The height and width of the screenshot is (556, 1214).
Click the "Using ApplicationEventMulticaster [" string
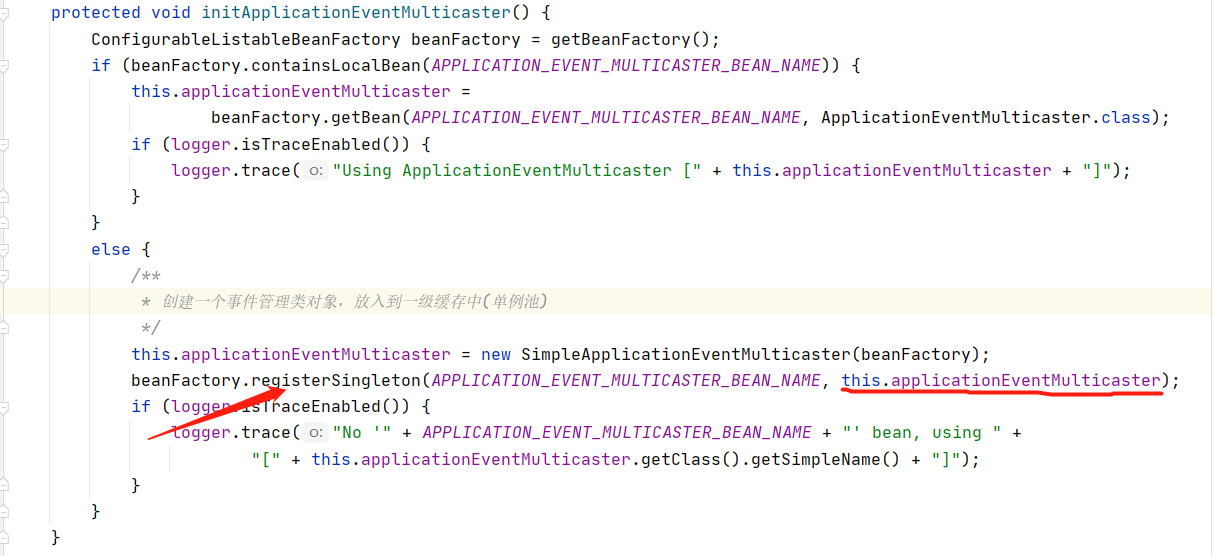tap(517, 170)
